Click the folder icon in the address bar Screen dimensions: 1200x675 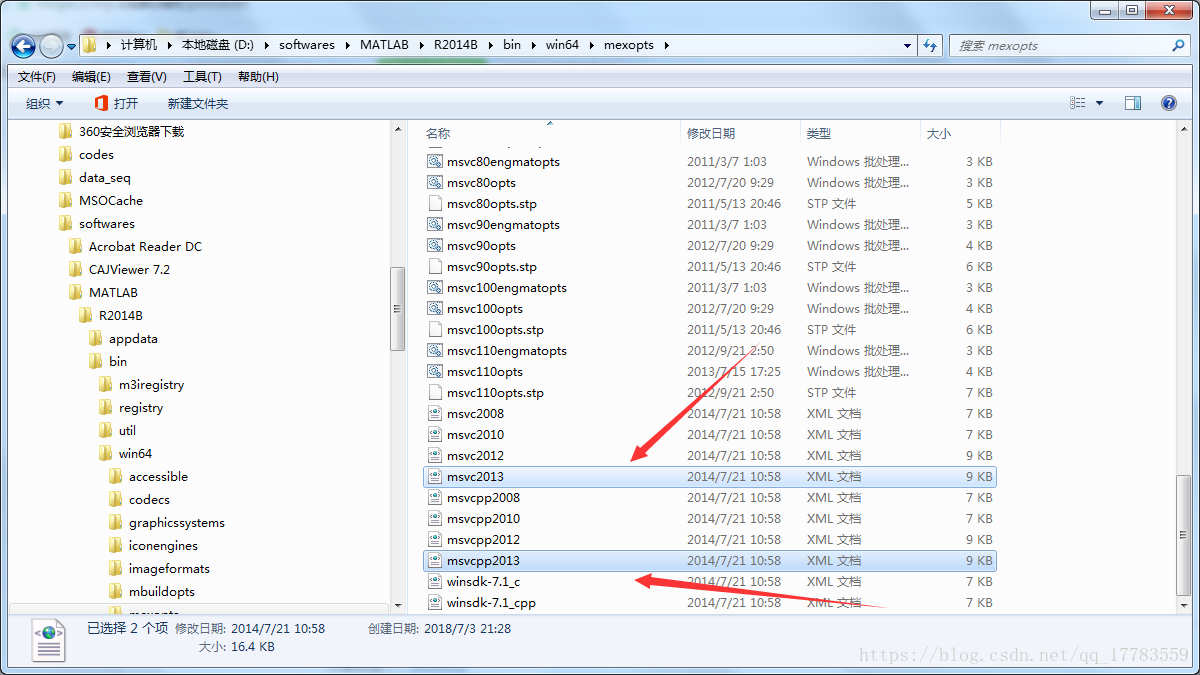(x=90, y=45)
